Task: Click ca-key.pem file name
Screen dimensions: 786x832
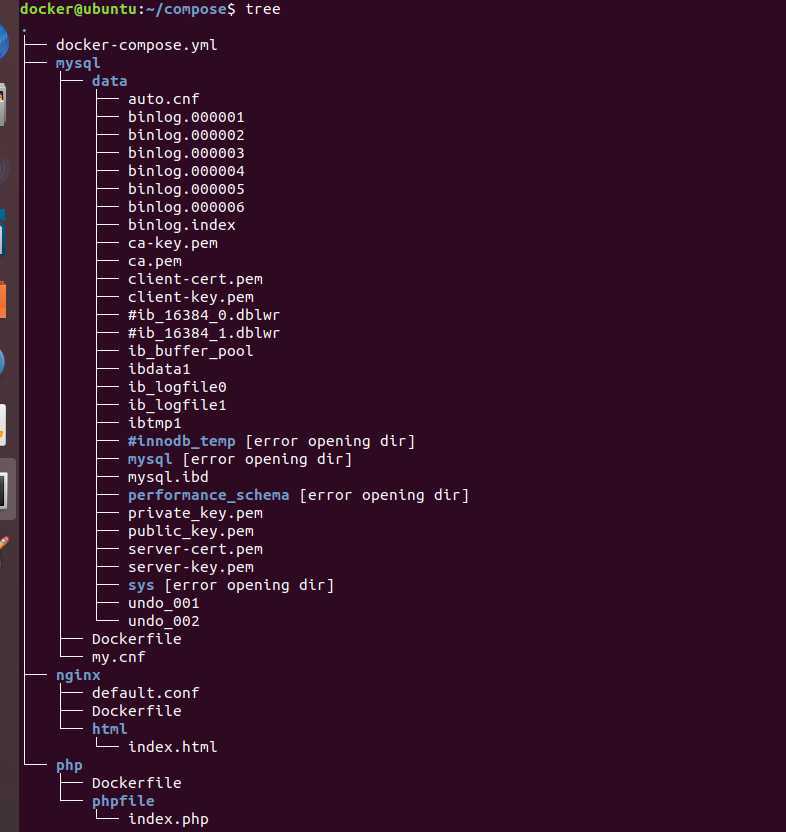Action: (172, 244)
